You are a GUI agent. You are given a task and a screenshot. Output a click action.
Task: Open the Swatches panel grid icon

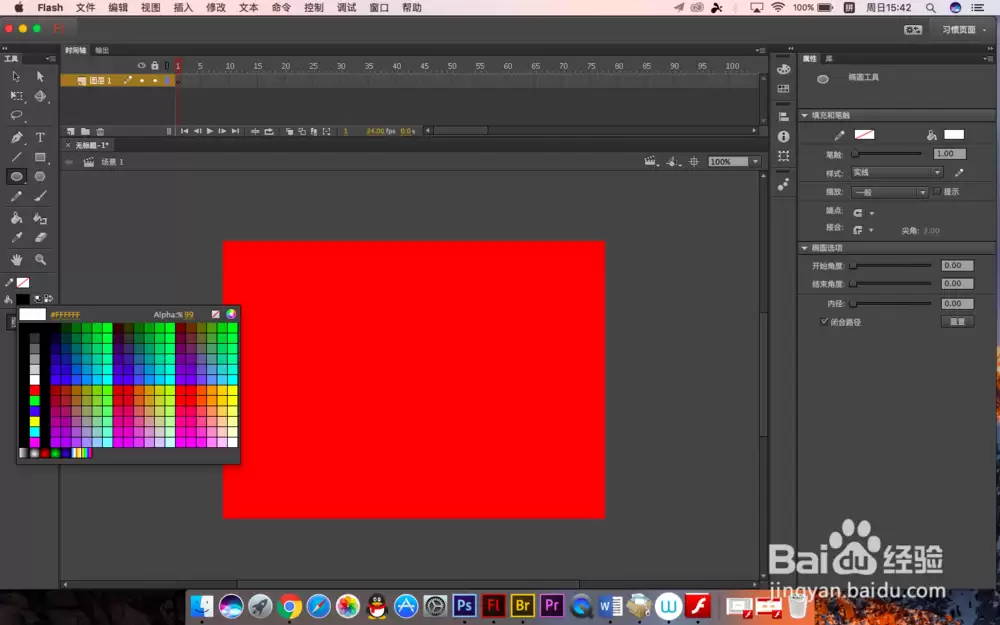(x=784, y=89)
